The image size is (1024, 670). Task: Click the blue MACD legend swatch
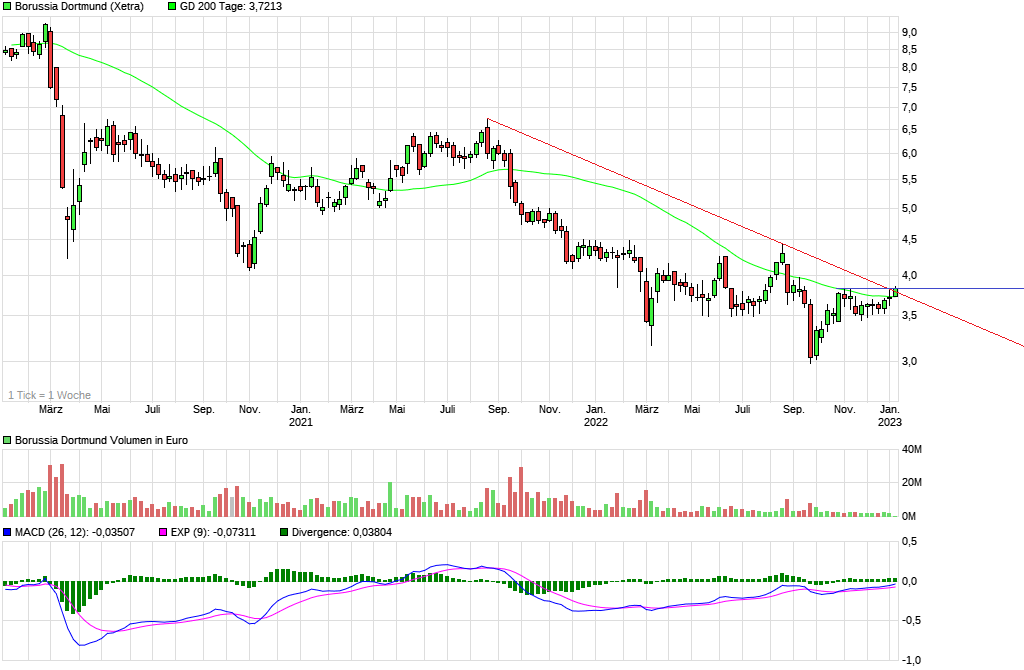pos(8,533)
